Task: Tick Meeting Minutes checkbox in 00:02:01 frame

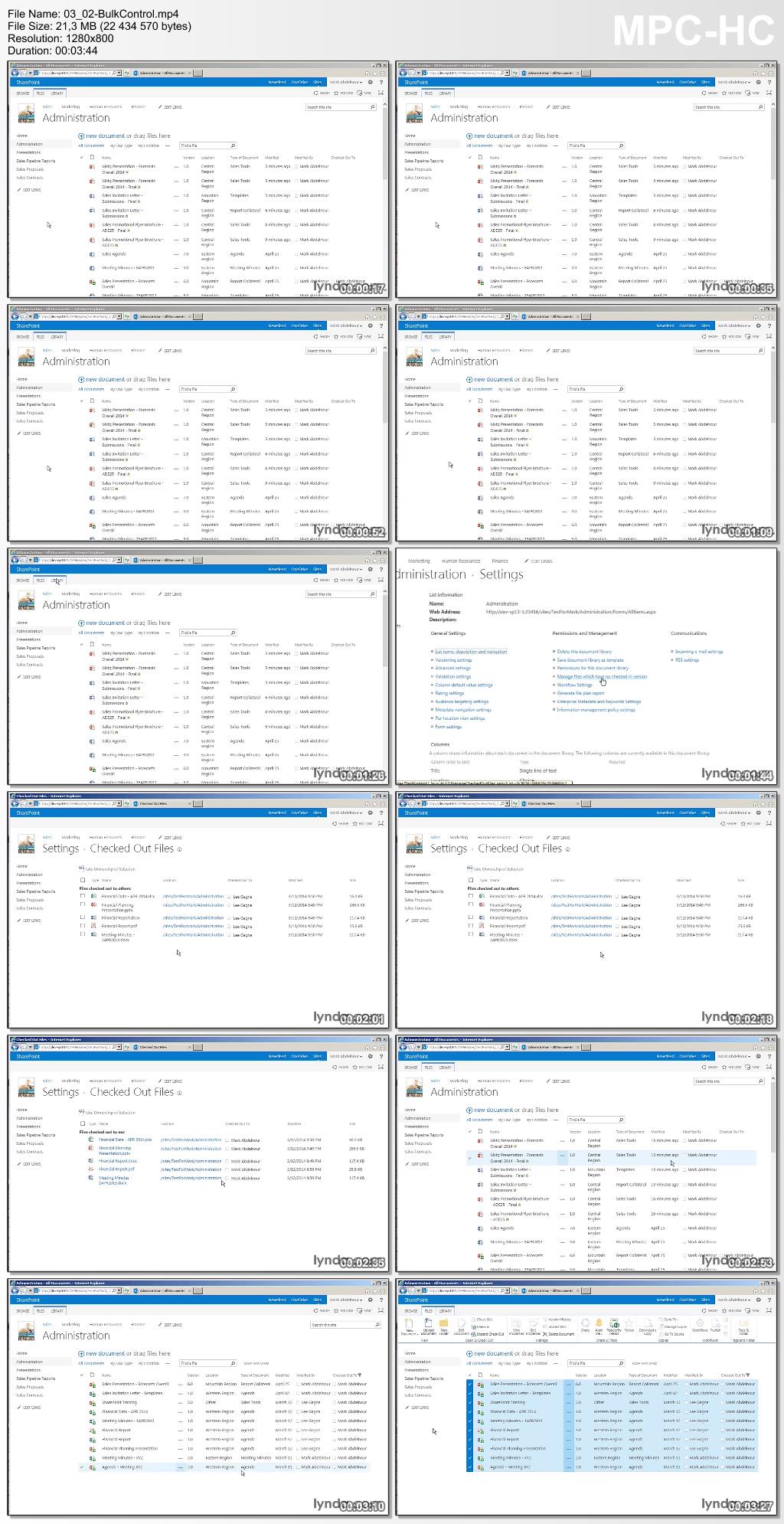Action: coord(83,935)
